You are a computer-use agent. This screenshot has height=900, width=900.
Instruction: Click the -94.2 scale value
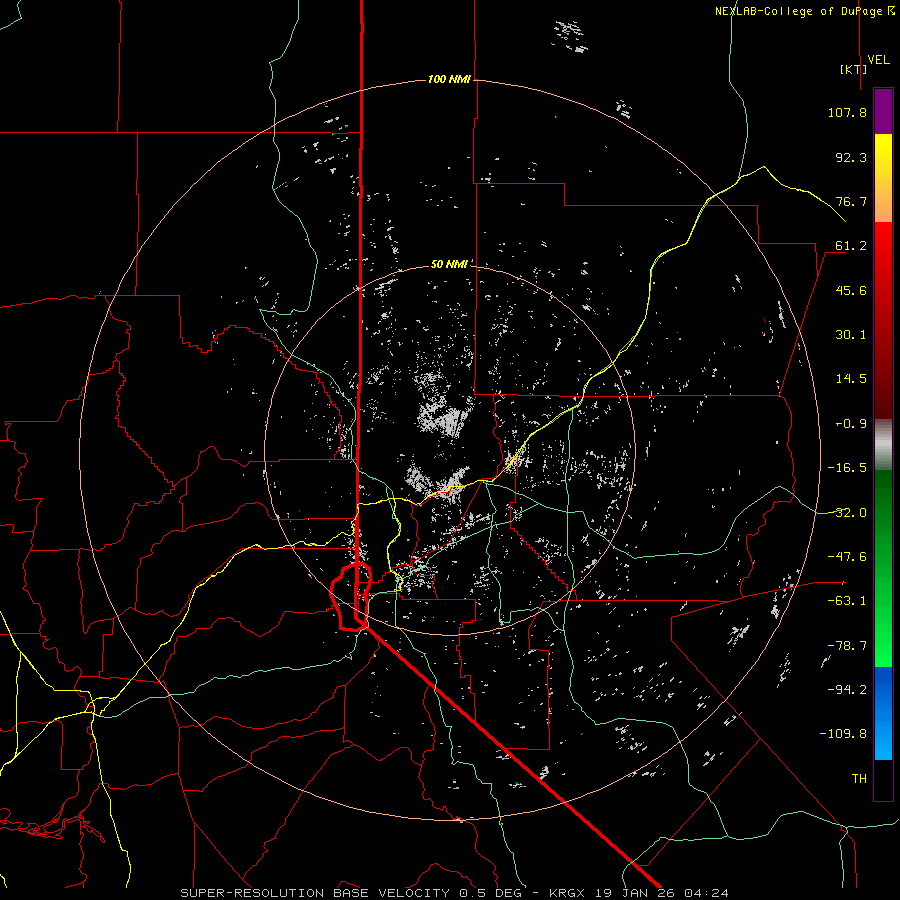pos(847,689)
